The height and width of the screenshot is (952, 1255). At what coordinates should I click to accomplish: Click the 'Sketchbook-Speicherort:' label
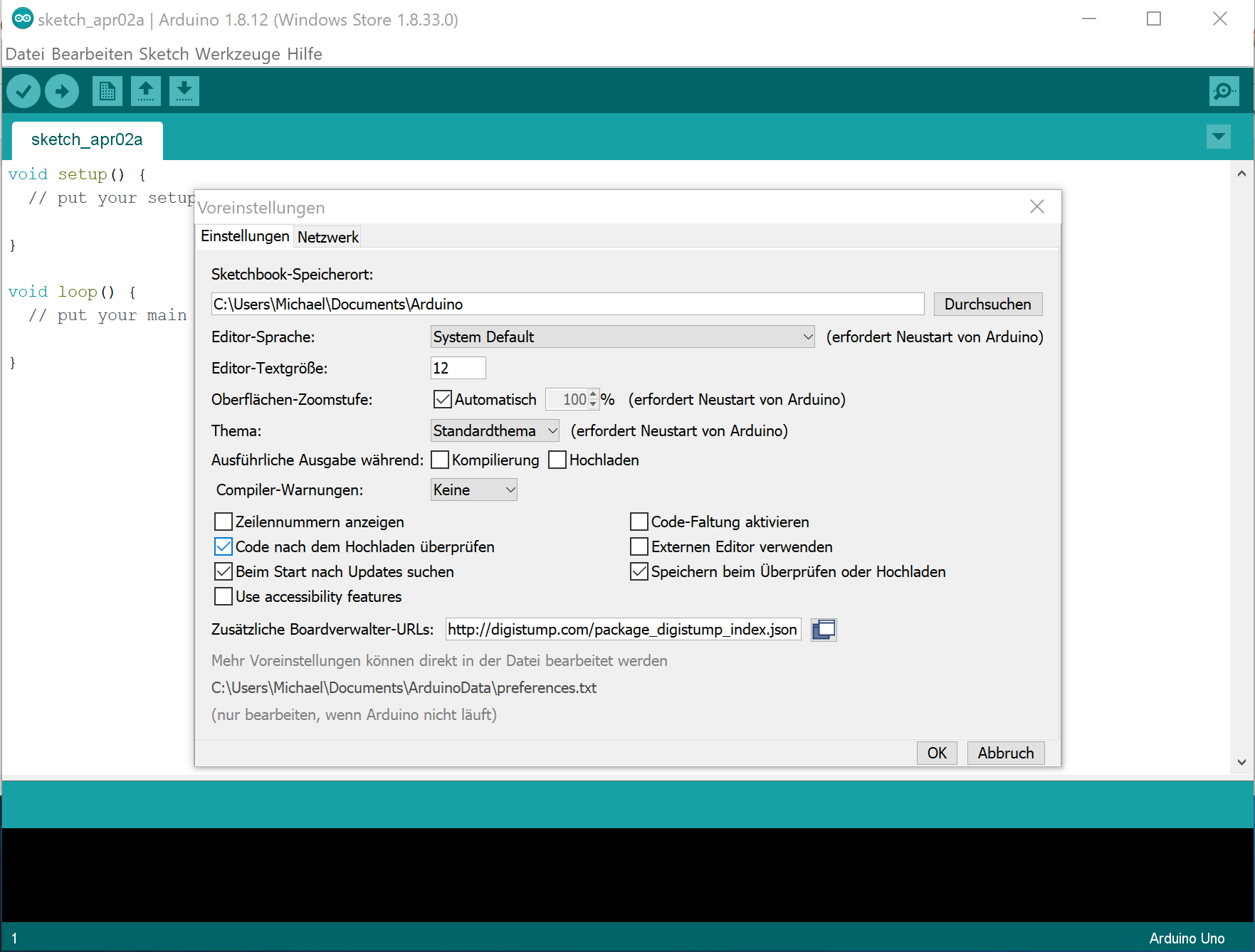292,275
